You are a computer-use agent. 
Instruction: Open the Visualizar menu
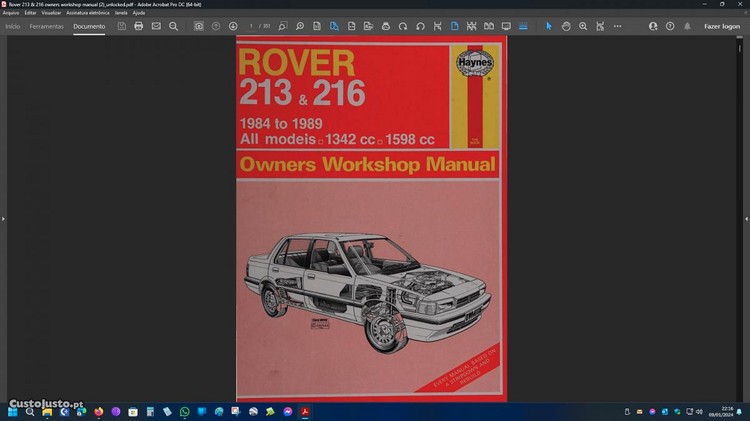(51, 13)
